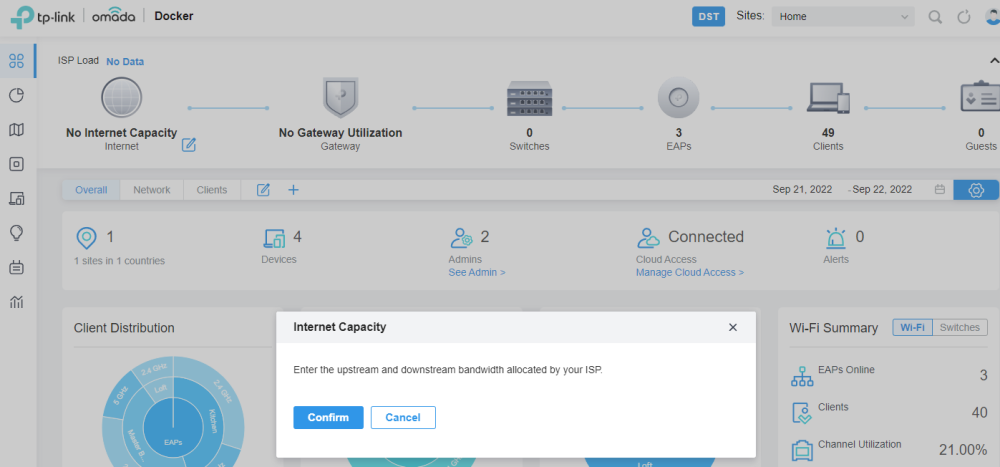1000x467 pixels.
Task: Open the user account avatar
Action: pyautogui.click(x=992, y=17)
